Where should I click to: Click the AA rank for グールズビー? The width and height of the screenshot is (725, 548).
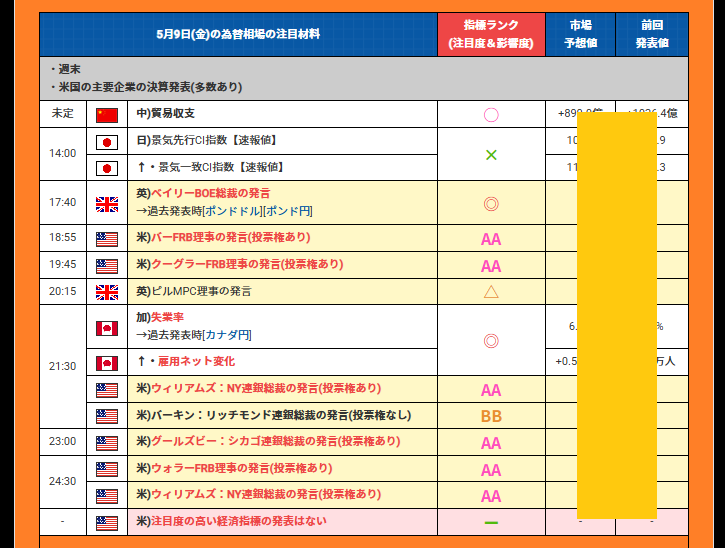491,443
